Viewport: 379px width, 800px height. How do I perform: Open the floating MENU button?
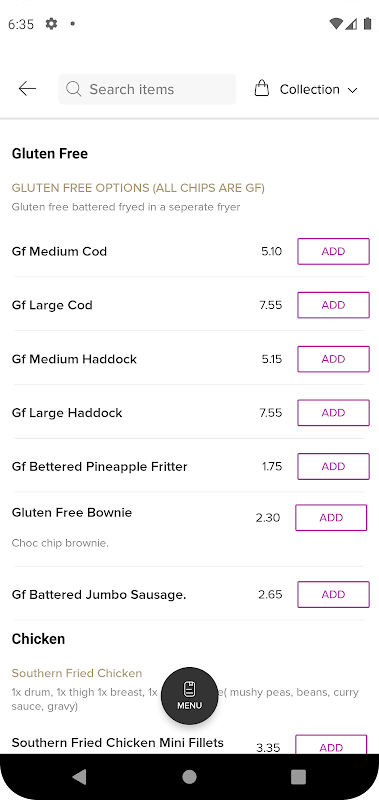[190, 695]
